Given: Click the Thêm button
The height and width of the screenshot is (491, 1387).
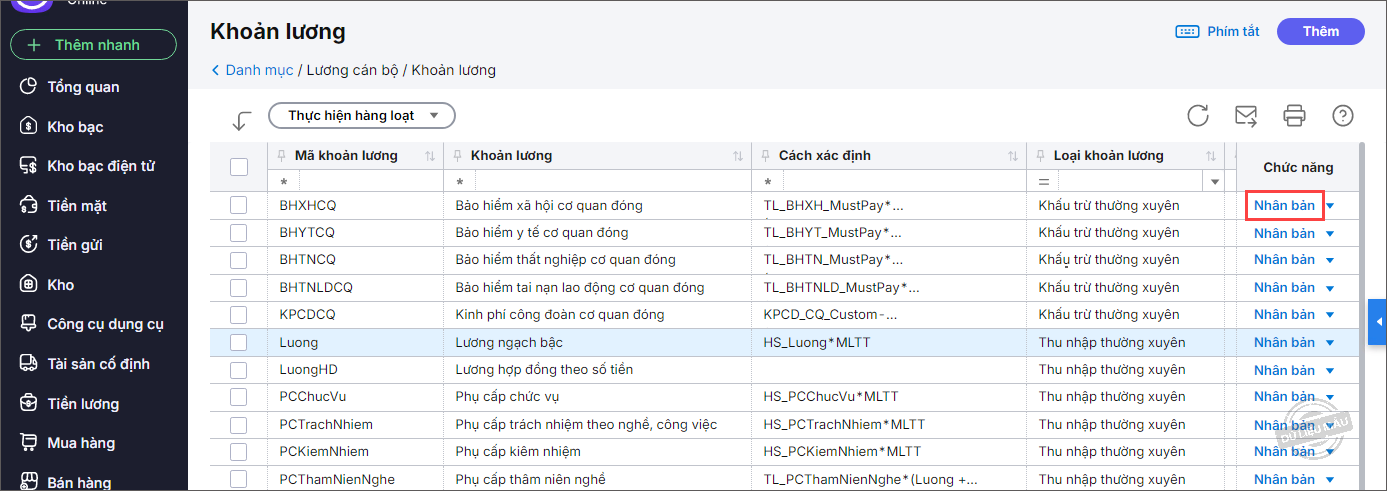Looking at the screenshot, I should coord(1320,32).
